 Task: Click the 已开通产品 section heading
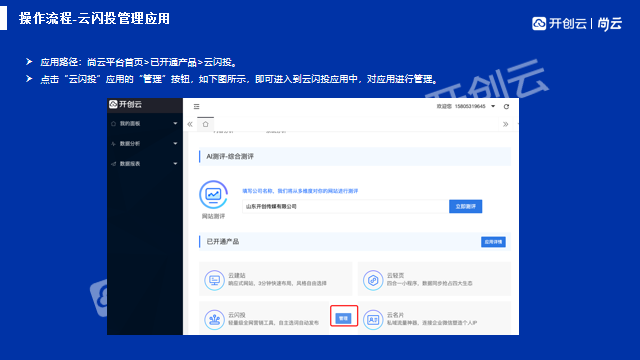222,242
